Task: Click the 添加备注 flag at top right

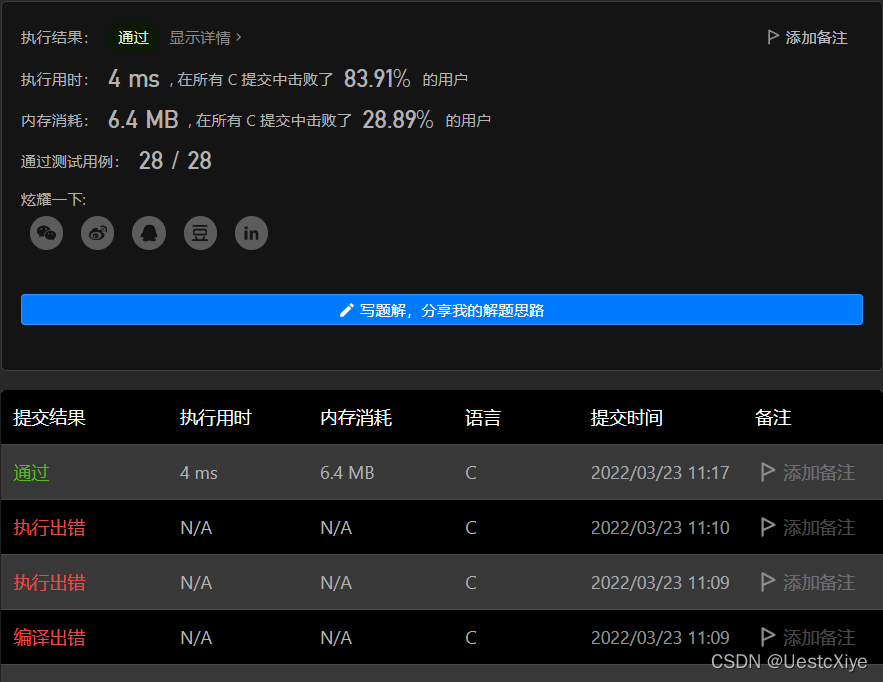Action: click(x=808, y=38)
